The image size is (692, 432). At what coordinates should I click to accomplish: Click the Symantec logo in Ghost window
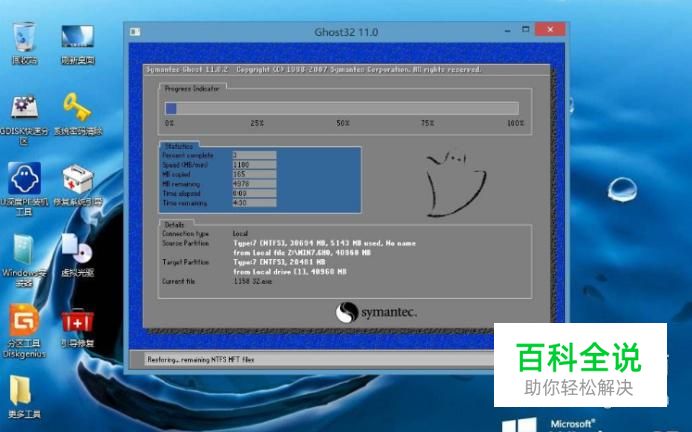(x=376, y=312)
